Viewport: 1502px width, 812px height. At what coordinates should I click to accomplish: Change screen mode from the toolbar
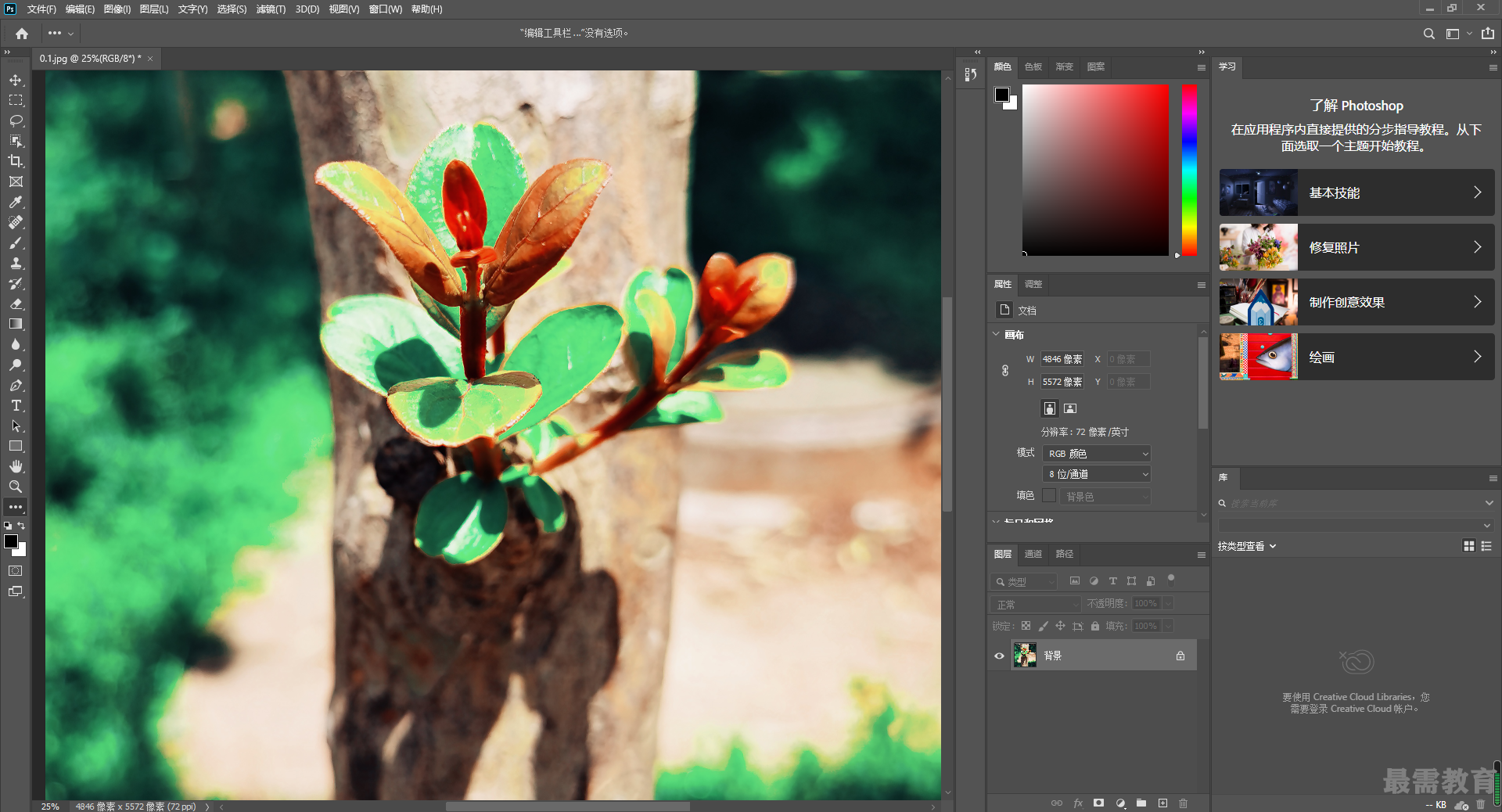(16, 591)
